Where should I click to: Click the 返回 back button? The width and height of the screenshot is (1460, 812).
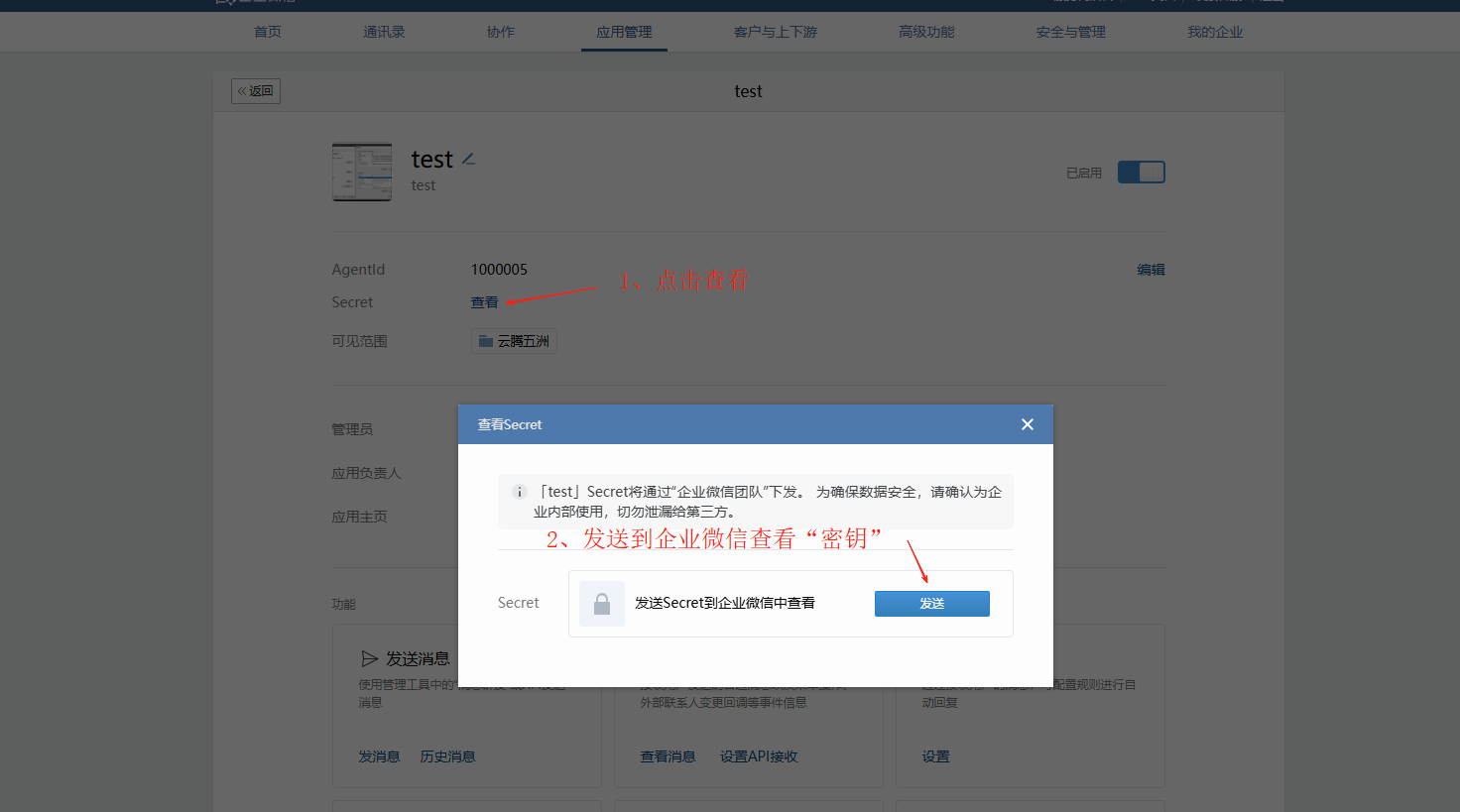pyautogui.click(x=256, y=91)
